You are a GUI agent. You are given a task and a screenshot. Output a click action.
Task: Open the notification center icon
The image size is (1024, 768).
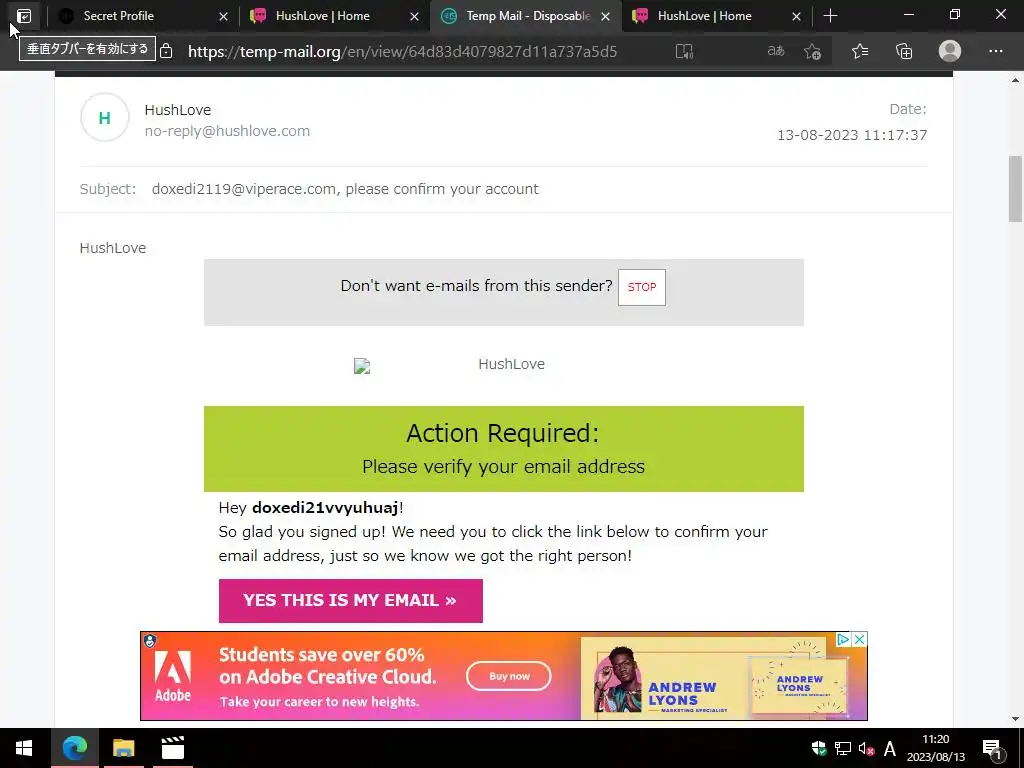tap(992, 748)
